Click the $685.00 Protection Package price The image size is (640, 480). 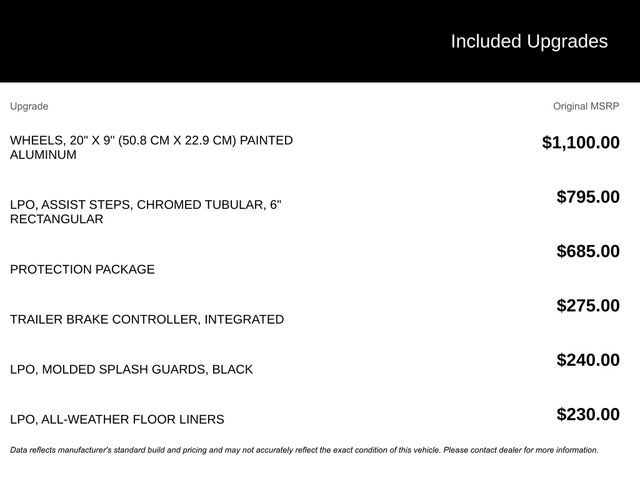coord(588,252)
